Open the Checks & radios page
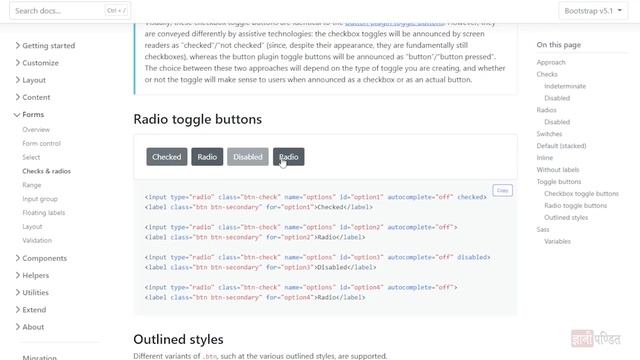 47,171
